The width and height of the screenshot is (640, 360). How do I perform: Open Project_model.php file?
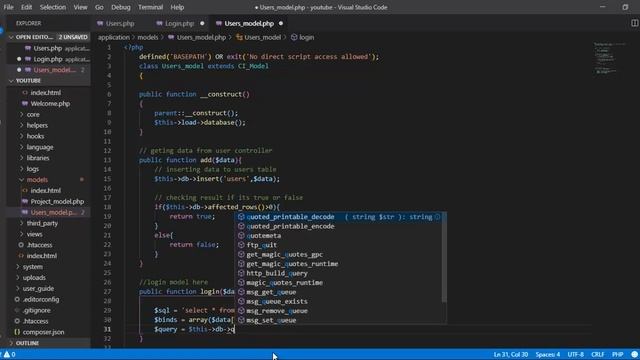pyautogui.click(x=57, y=202)
